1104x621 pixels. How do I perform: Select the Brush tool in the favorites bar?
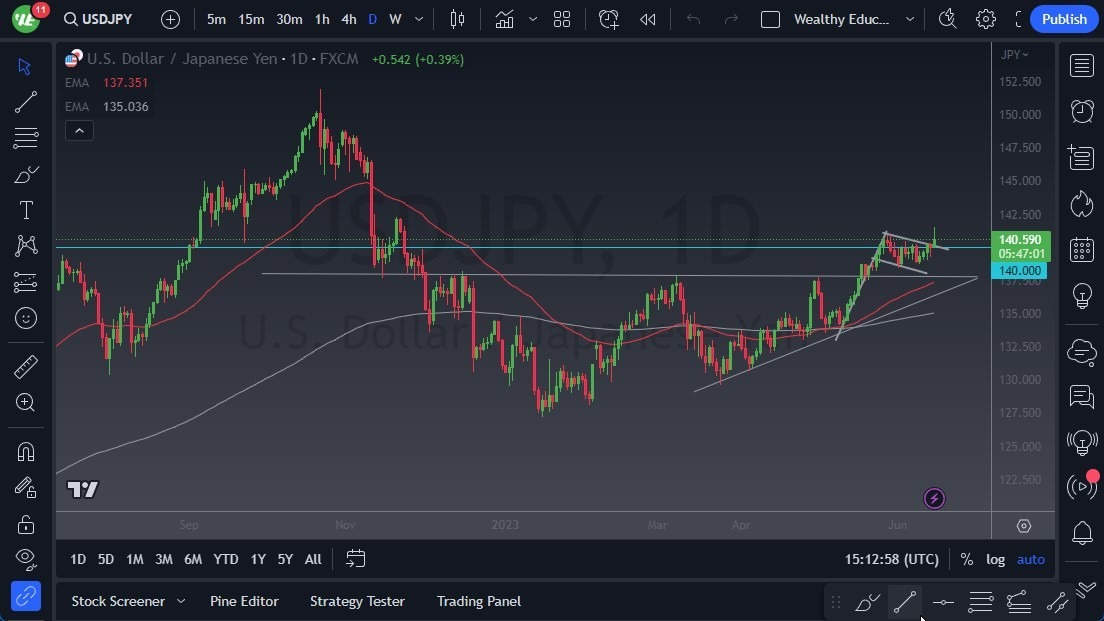coord(866,602)
